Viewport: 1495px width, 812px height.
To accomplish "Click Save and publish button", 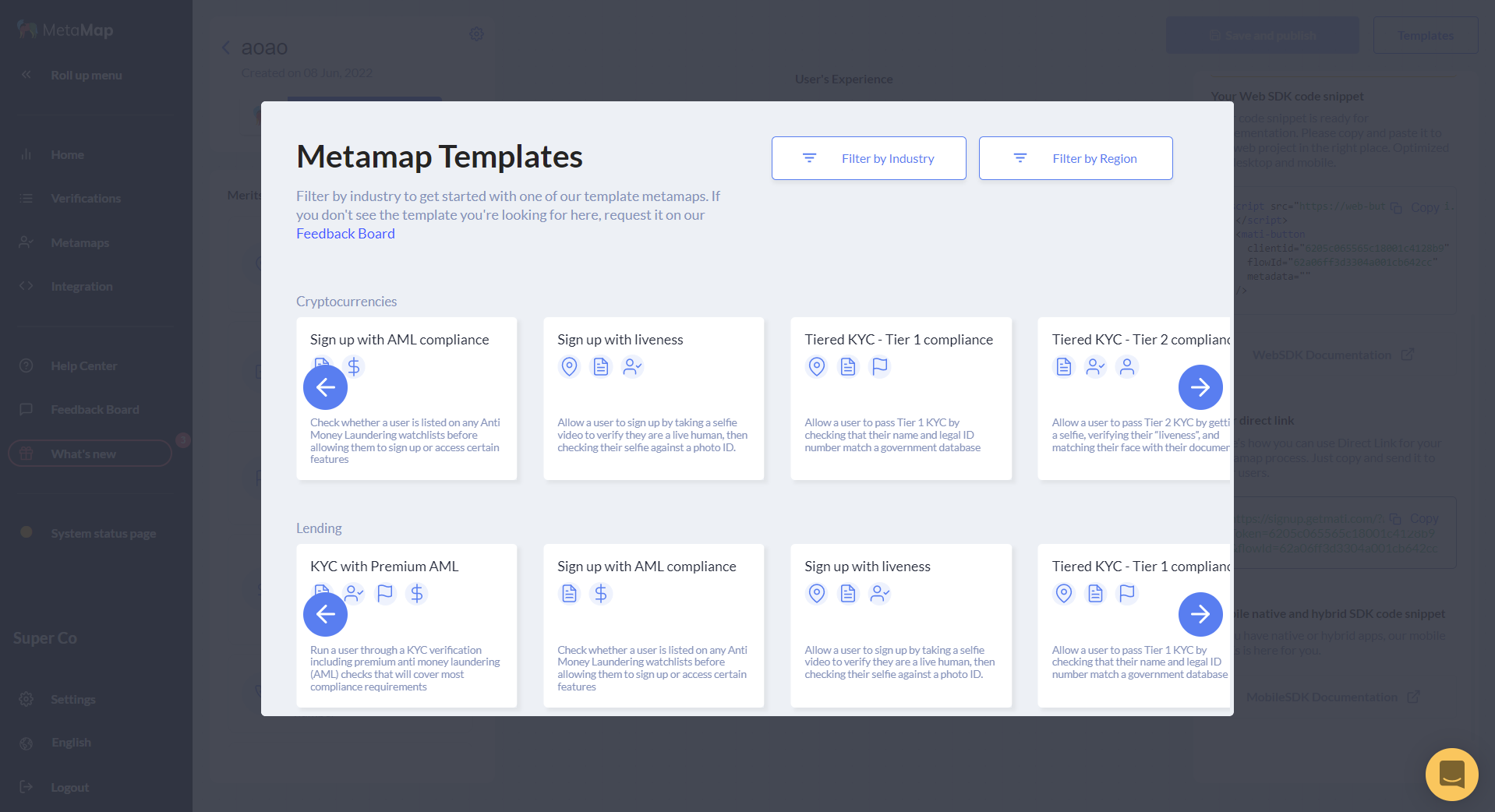I will point(1262,36).
